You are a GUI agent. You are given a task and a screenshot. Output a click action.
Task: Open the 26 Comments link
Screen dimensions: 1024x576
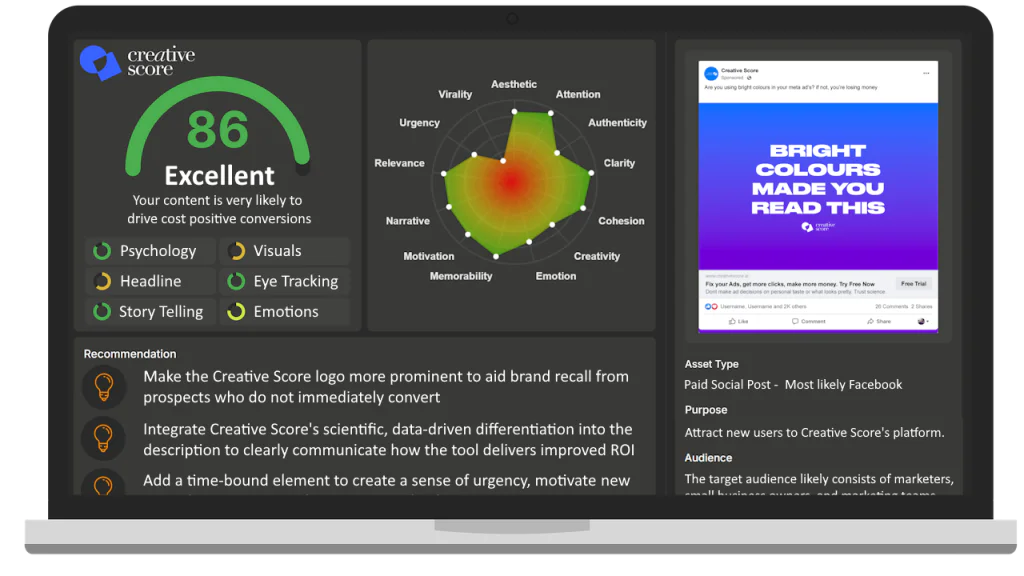(x=890, y=306)
